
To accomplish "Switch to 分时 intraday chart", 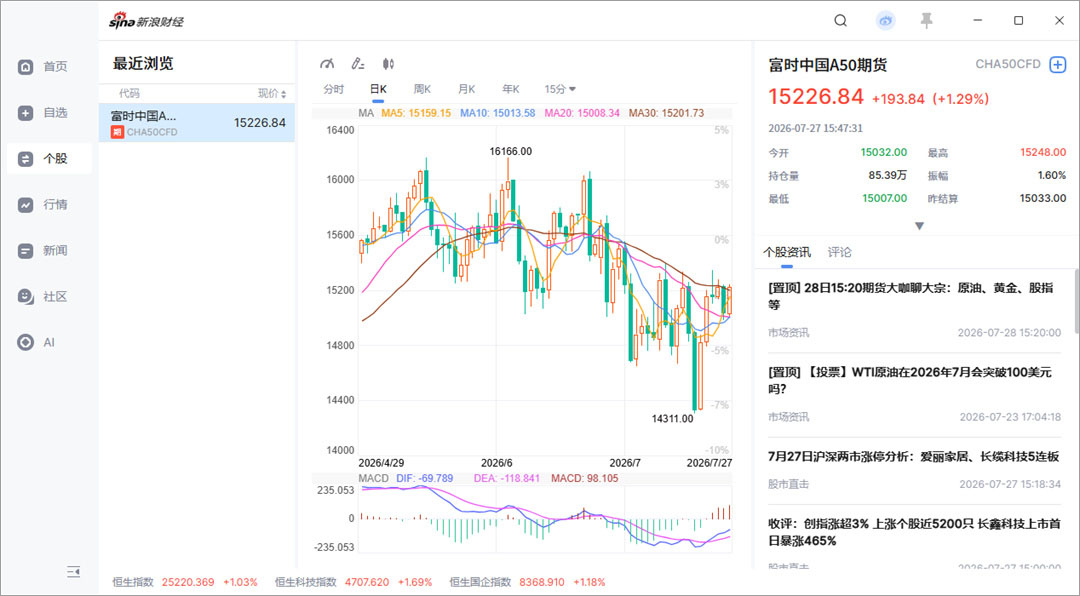I will click(x=333, y=89).
